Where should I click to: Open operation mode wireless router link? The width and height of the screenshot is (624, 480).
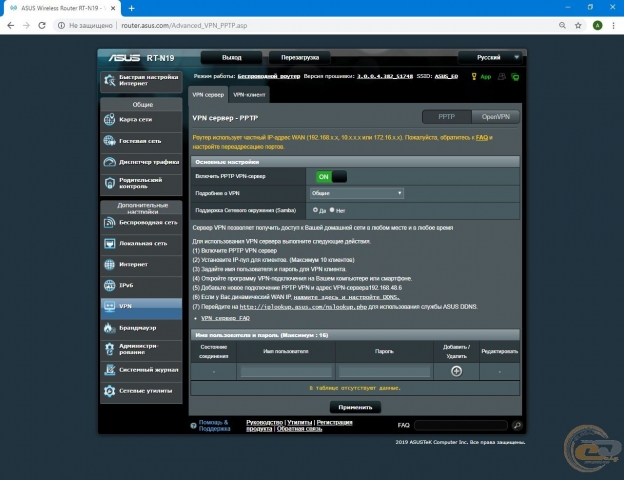pyautogui.click(x=269, y=76)
